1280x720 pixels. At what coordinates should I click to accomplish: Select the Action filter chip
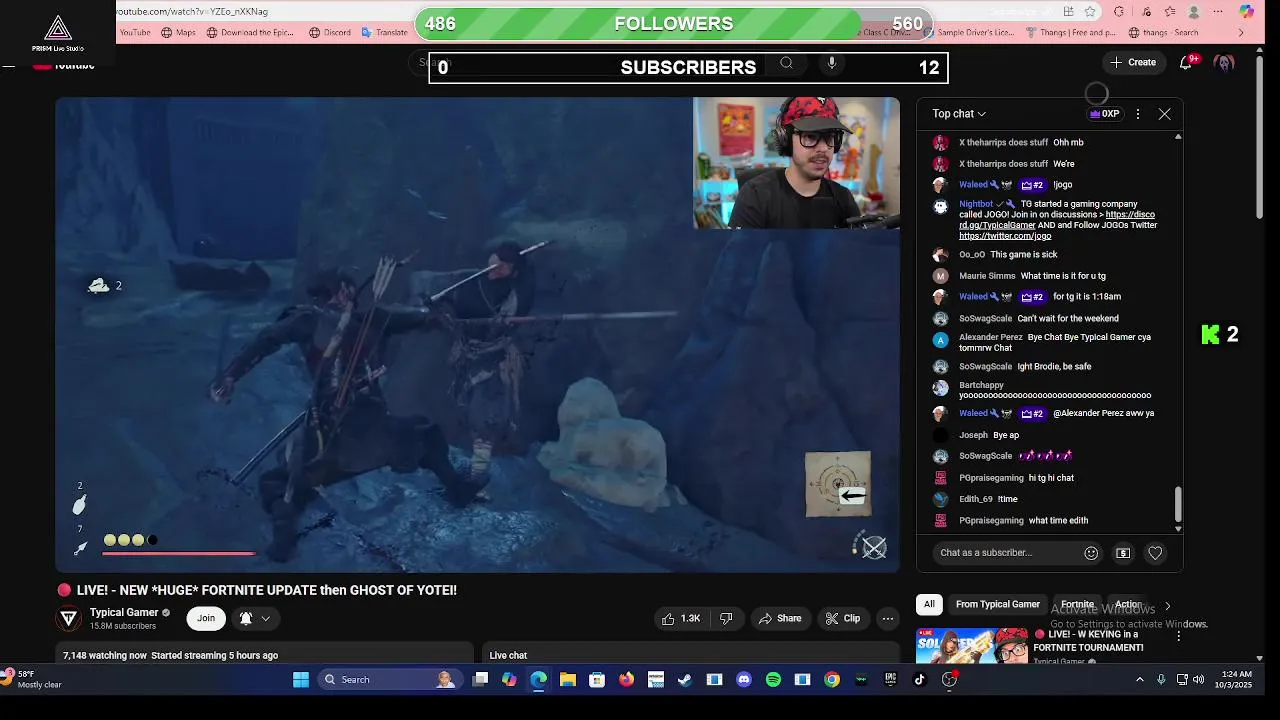(x=1127, y=604)
